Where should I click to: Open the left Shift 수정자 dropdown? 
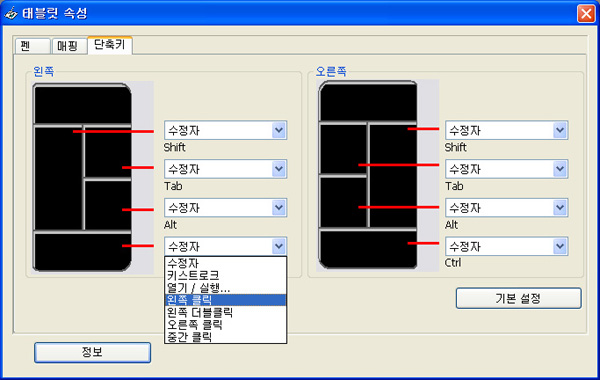tap(225, 130)
